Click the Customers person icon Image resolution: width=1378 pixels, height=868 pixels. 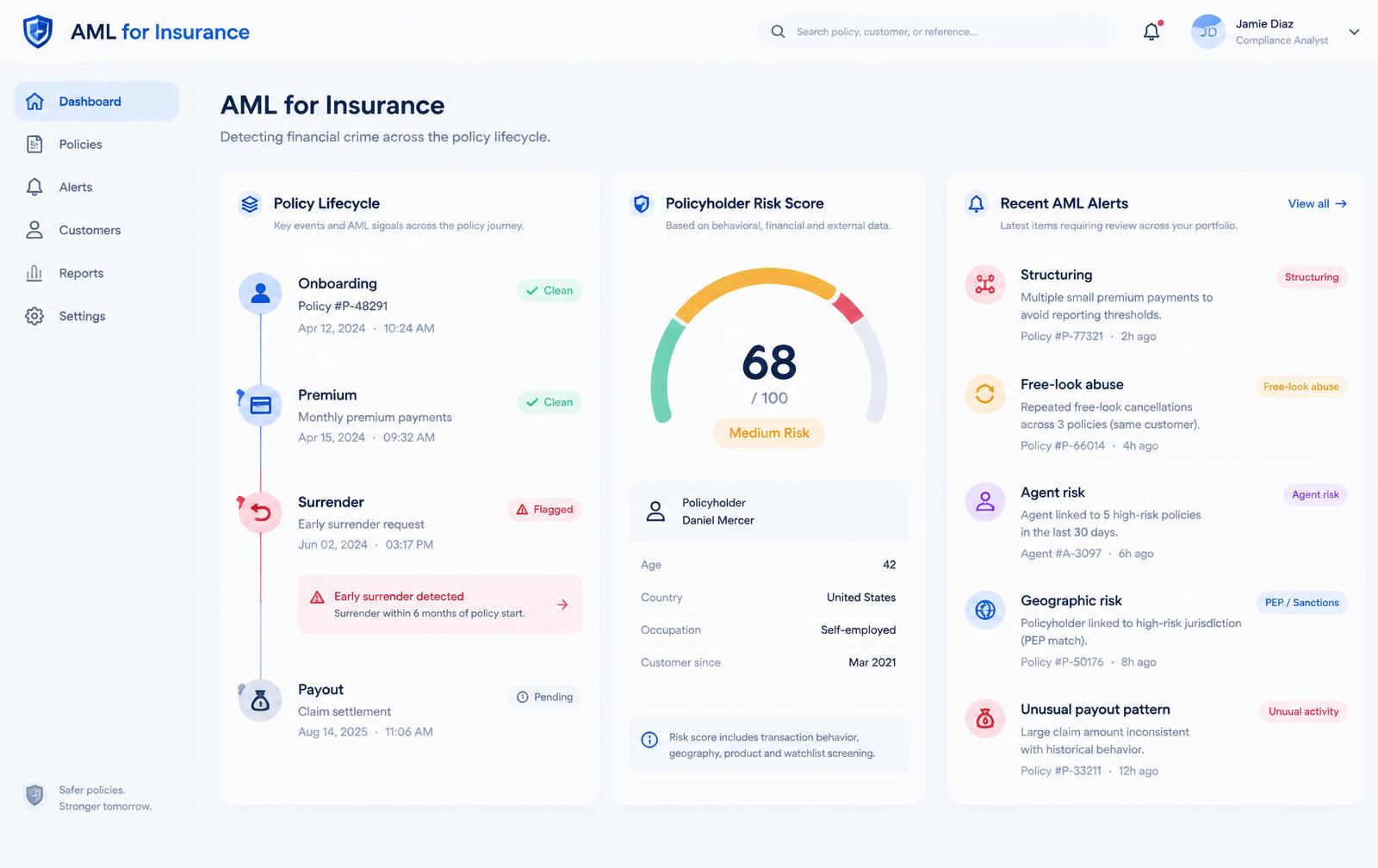point(34,230)
